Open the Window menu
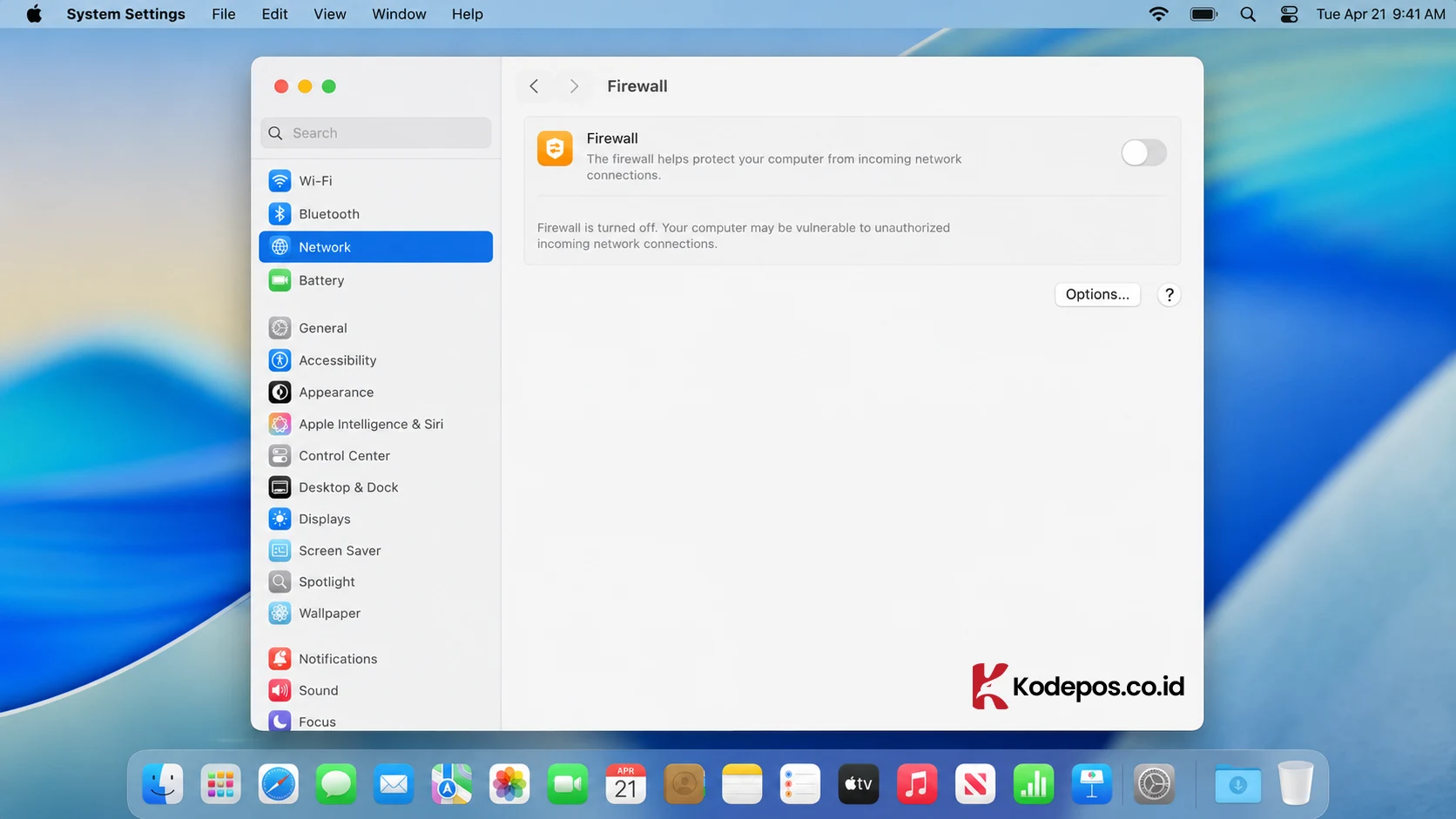1456x819 pixels. 399,14
